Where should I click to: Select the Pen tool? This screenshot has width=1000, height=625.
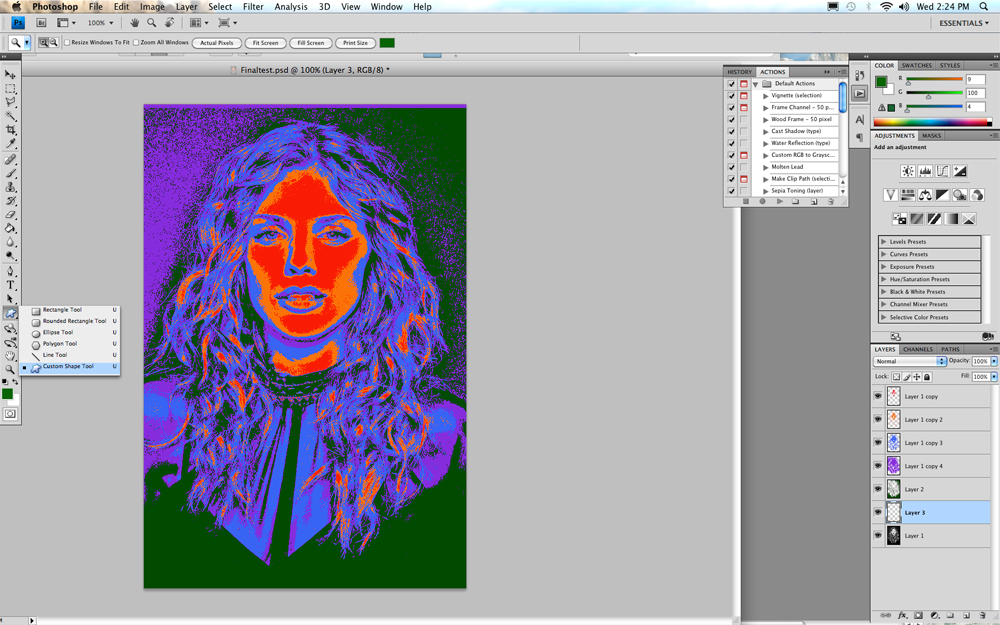10,271
